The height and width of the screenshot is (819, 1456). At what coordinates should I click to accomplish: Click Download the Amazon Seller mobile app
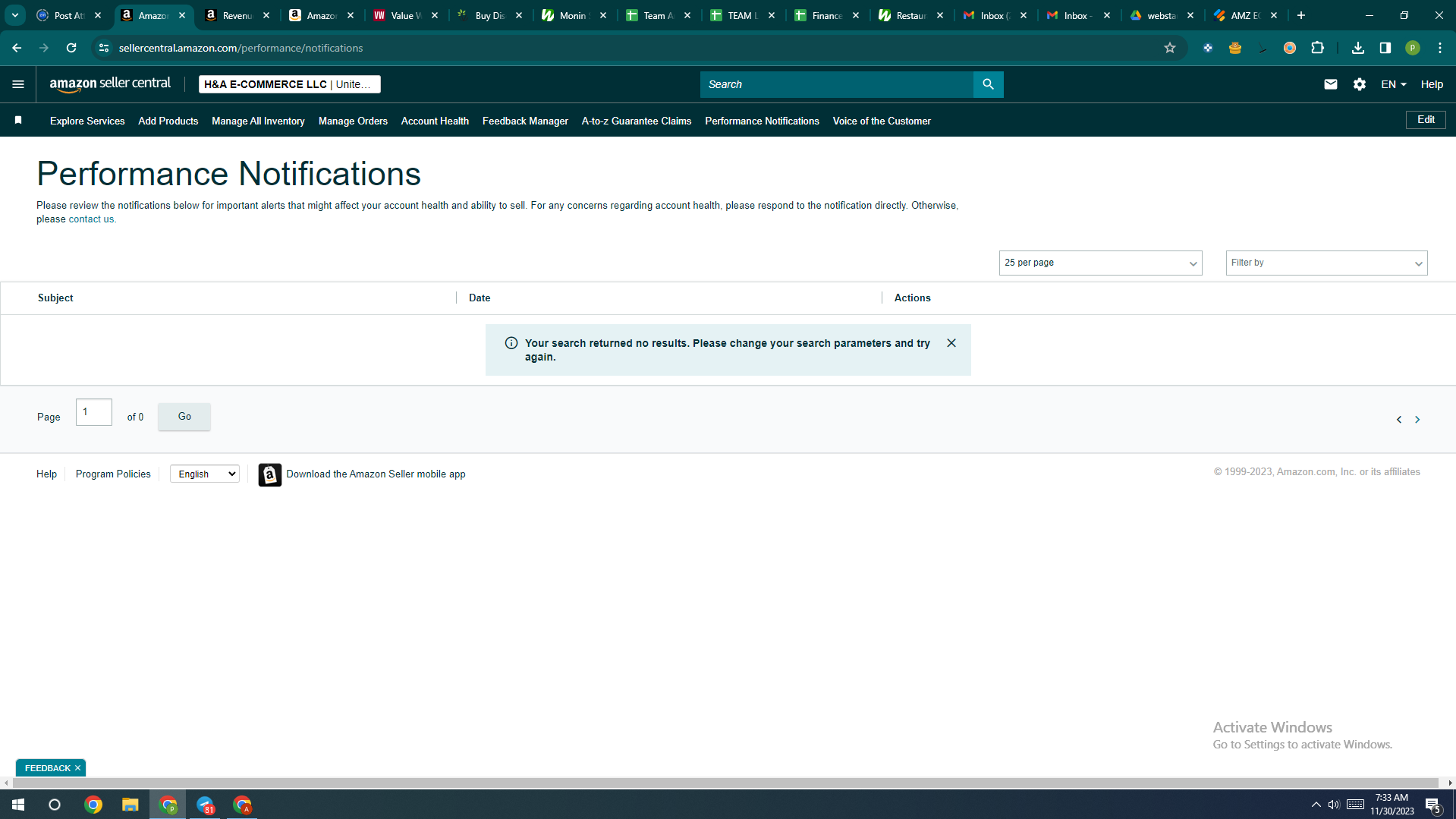376,474
